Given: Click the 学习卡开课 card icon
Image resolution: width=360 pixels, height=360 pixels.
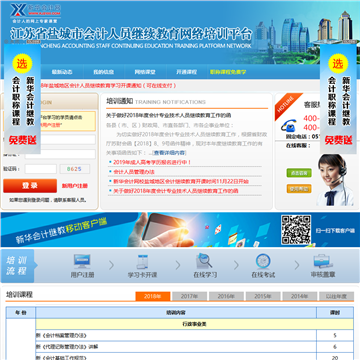Looking at the screenshot, I should [x=143, y=262].
